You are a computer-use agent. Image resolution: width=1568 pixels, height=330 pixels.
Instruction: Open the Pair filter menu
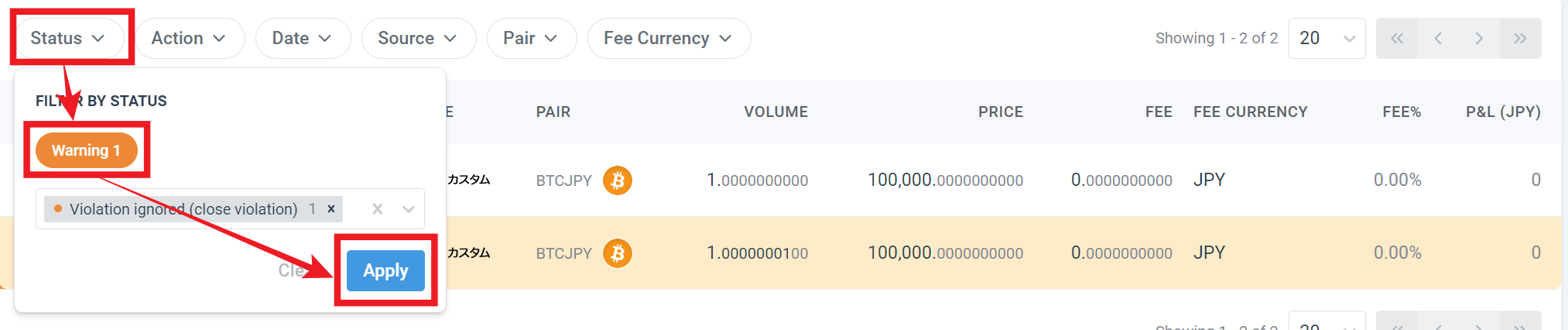[x=531, y=38]
